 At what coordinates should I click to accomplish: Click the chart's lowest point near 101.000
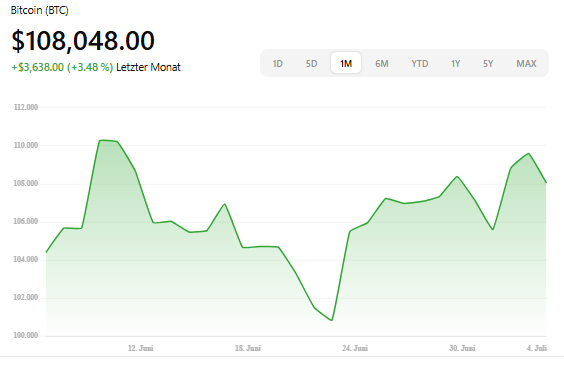(331, 320)
